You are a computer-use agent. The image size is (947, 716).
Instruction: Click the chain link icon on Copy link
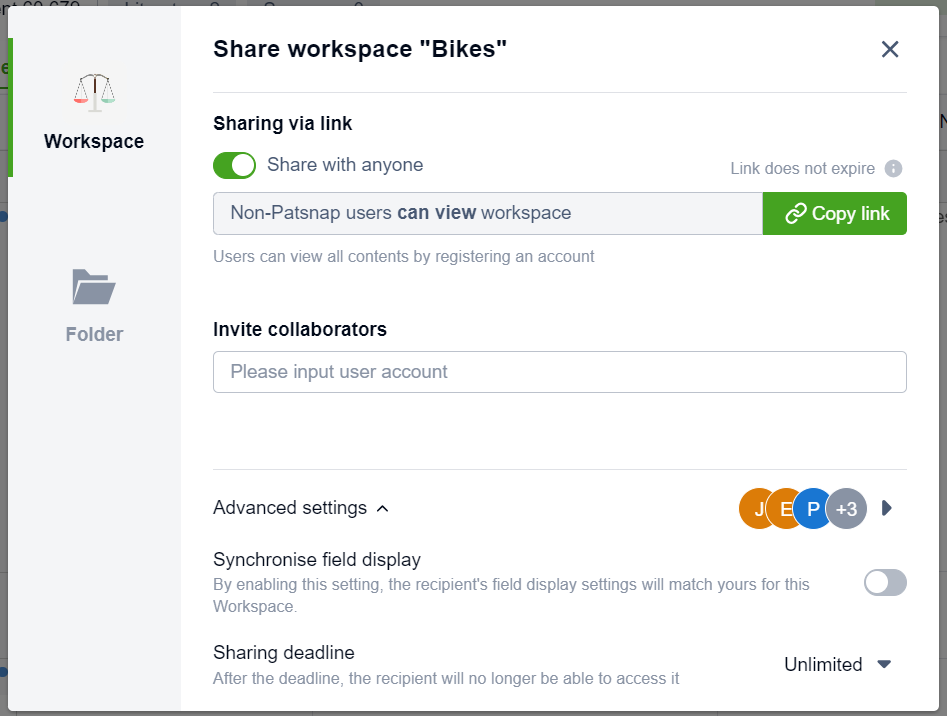click(796, 213)
